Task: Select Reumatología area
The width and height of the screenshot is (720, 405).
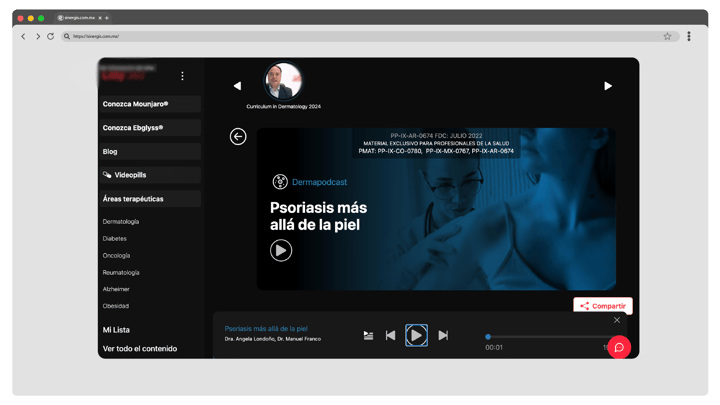Action: (x=121, y=273)
